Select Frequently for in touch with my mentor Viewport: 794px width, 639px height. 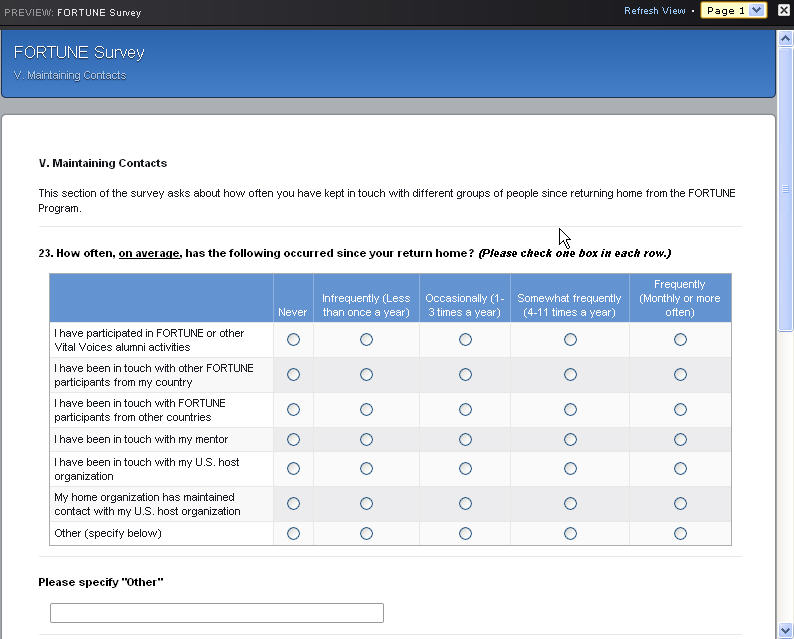coord(680,439)
